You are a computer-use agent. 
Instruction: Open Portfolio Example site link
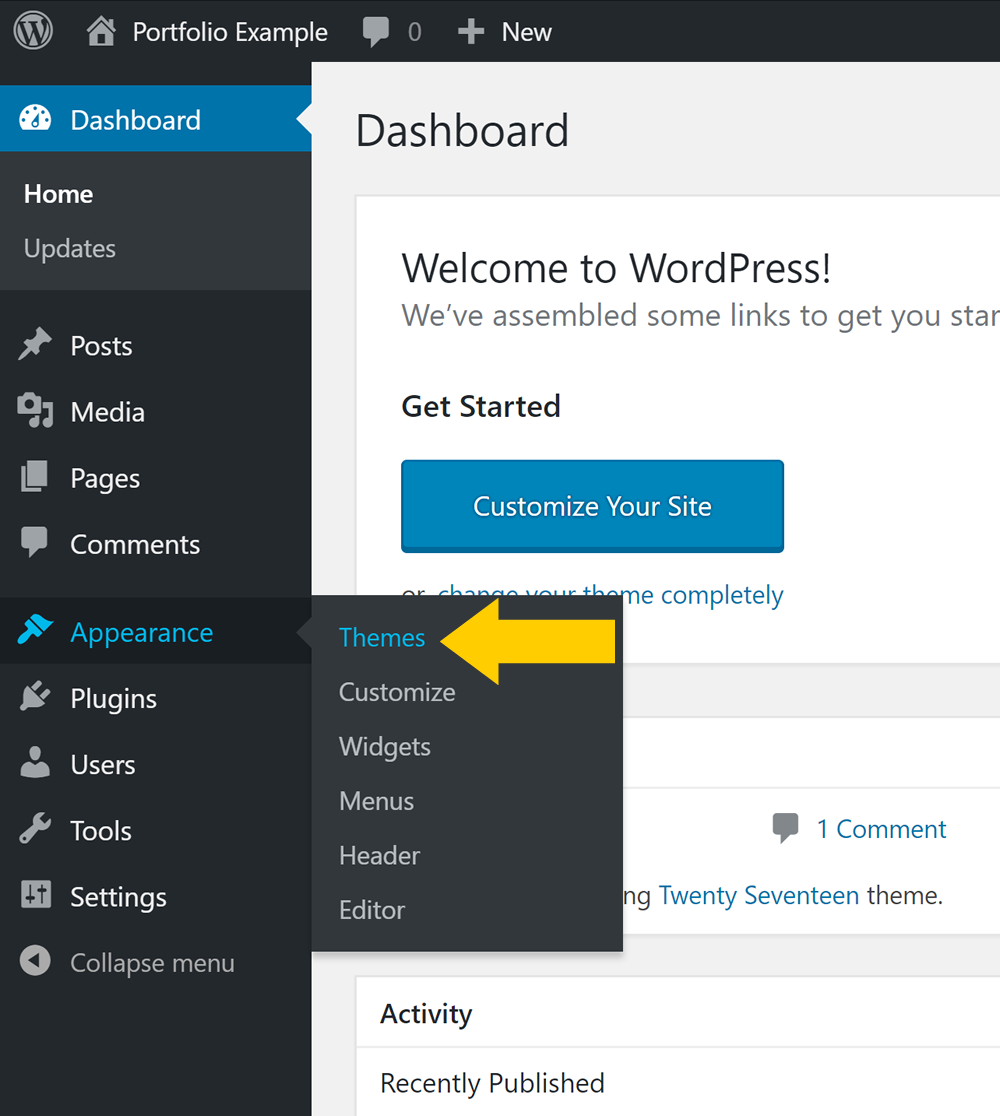(x=230, y=32)
